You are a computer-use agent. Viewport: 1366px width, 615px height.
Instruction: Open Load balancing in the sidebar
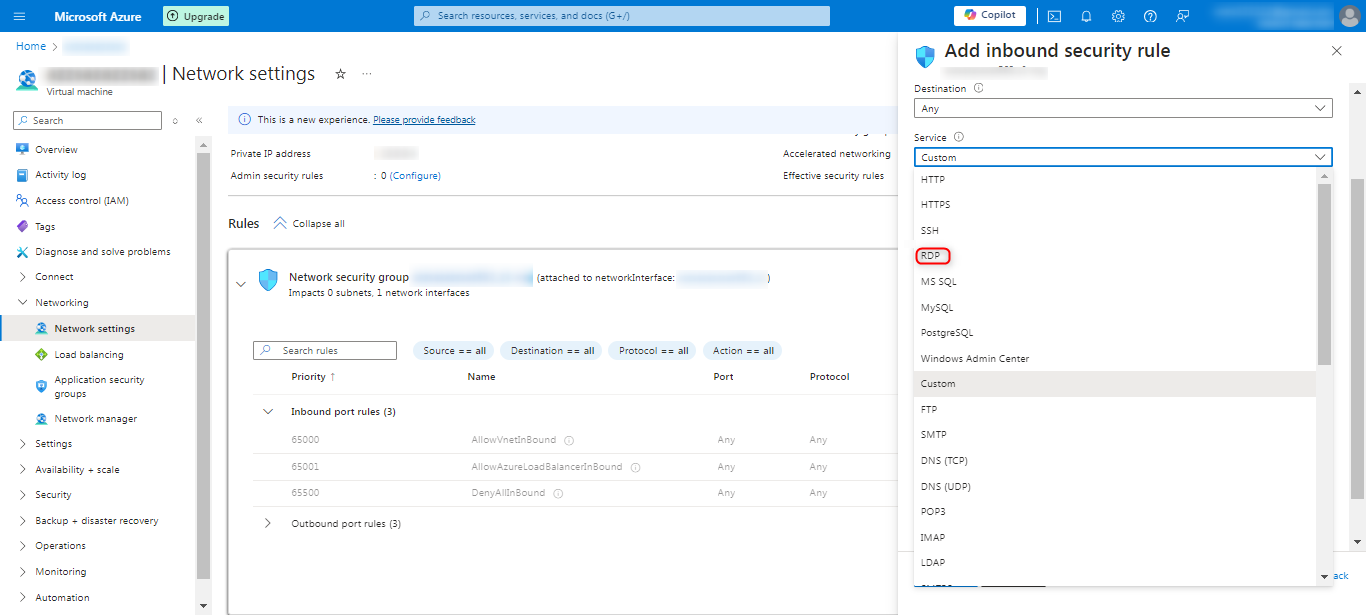point(89,355)
